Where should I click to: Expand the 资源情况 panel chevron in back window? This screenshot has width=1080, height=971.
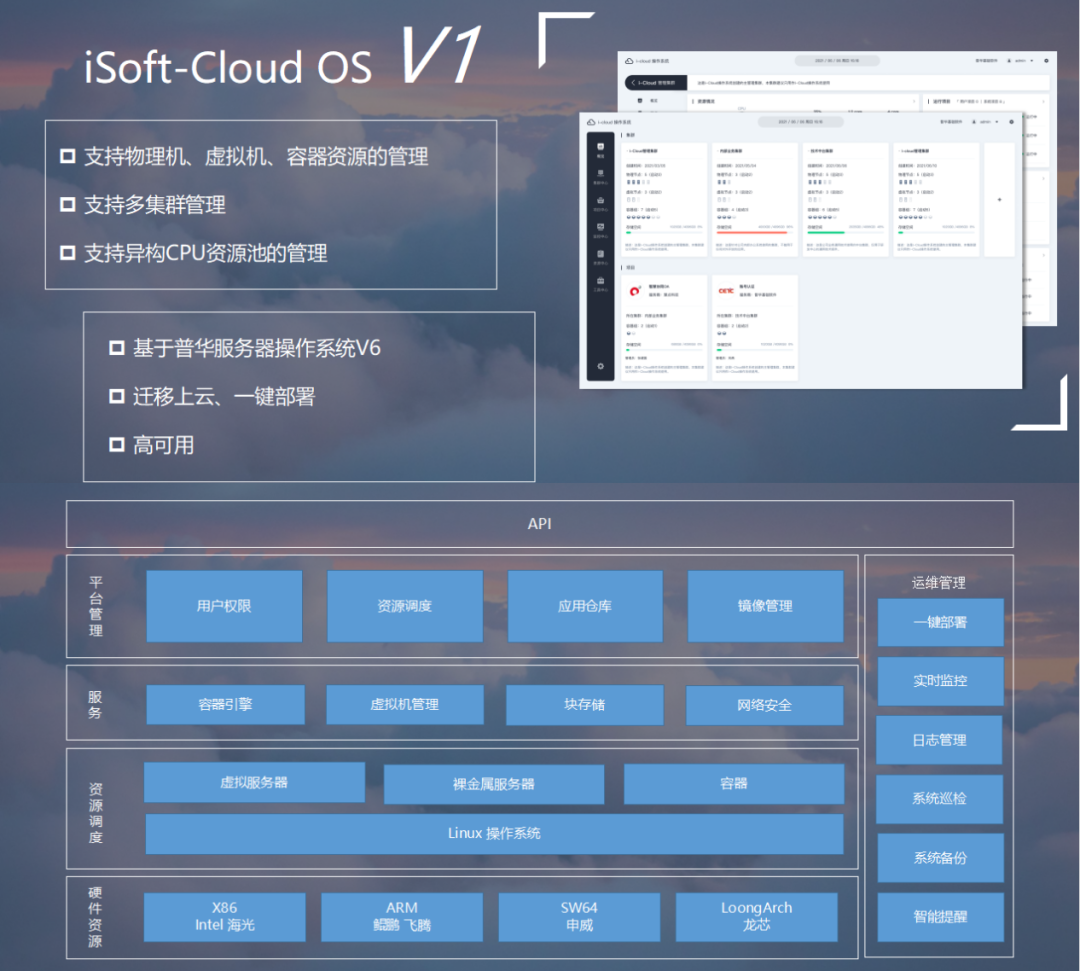pos(914,101)
